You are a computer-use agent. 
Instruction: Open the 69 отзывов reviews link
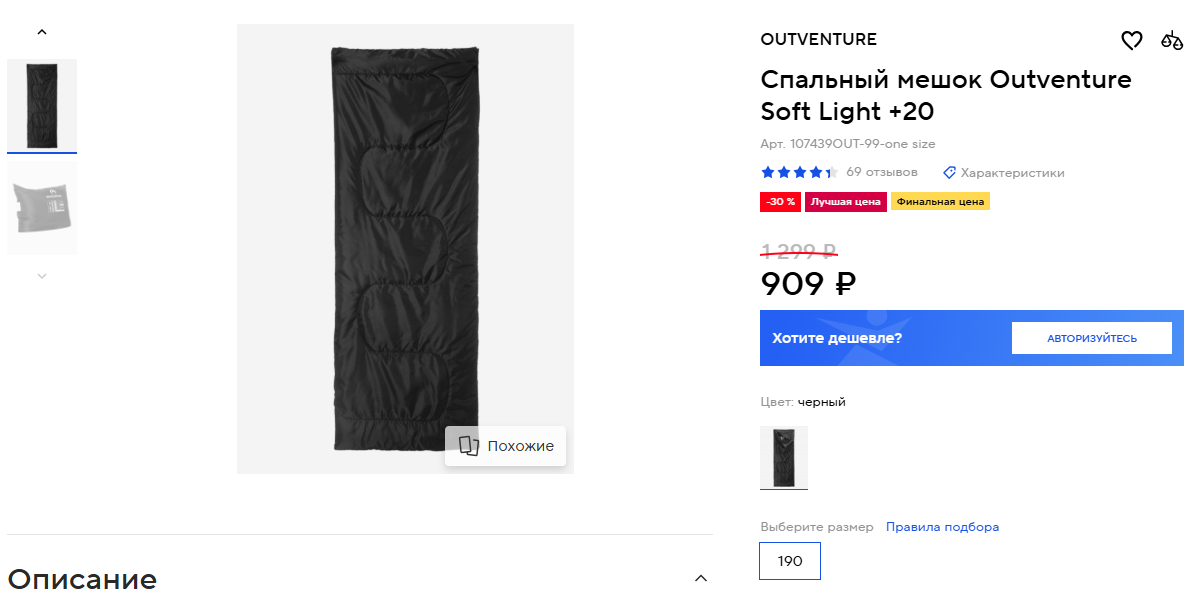(x=881, y=172)
